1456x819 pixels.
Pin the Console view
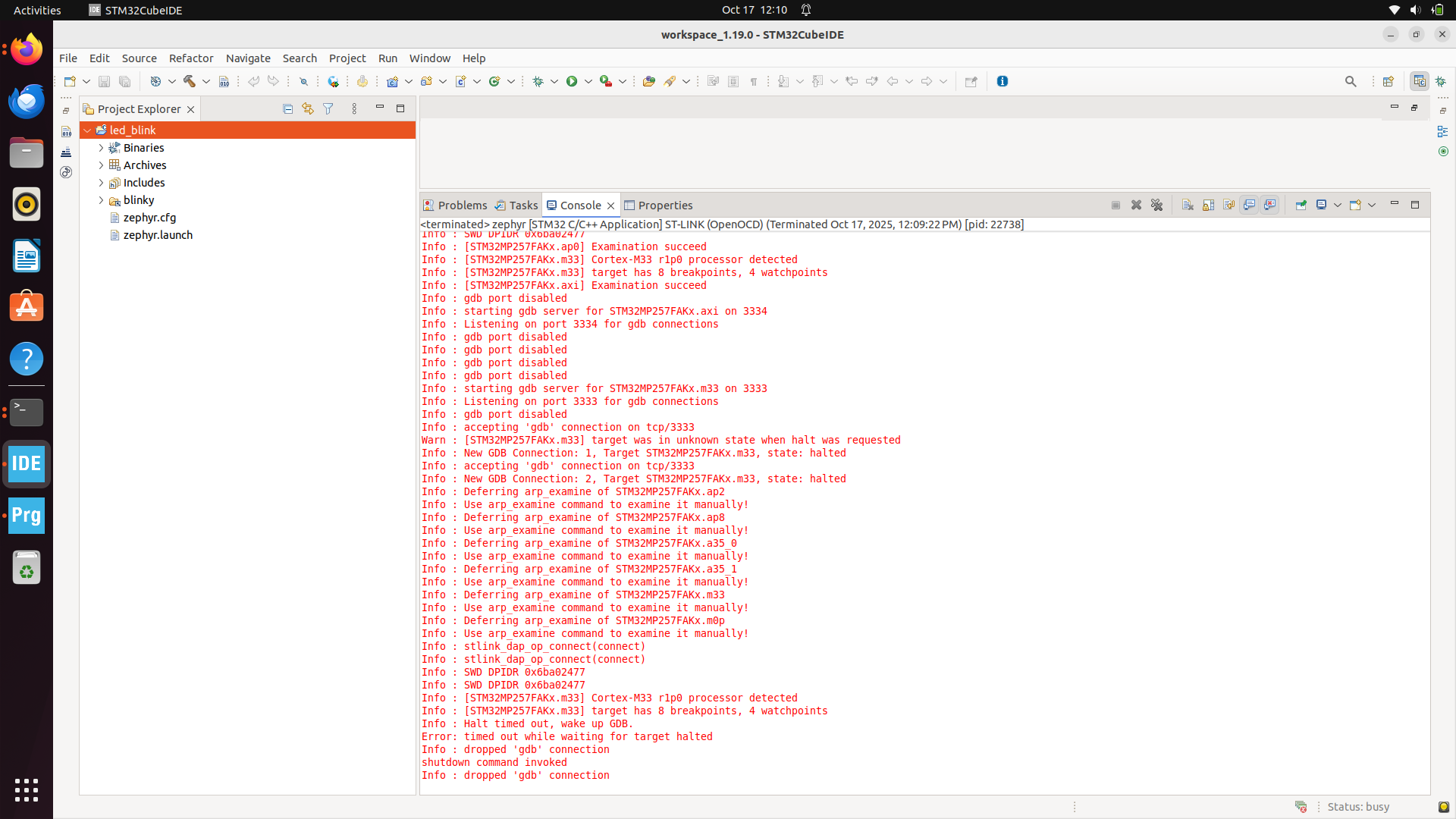[1301, 205]
